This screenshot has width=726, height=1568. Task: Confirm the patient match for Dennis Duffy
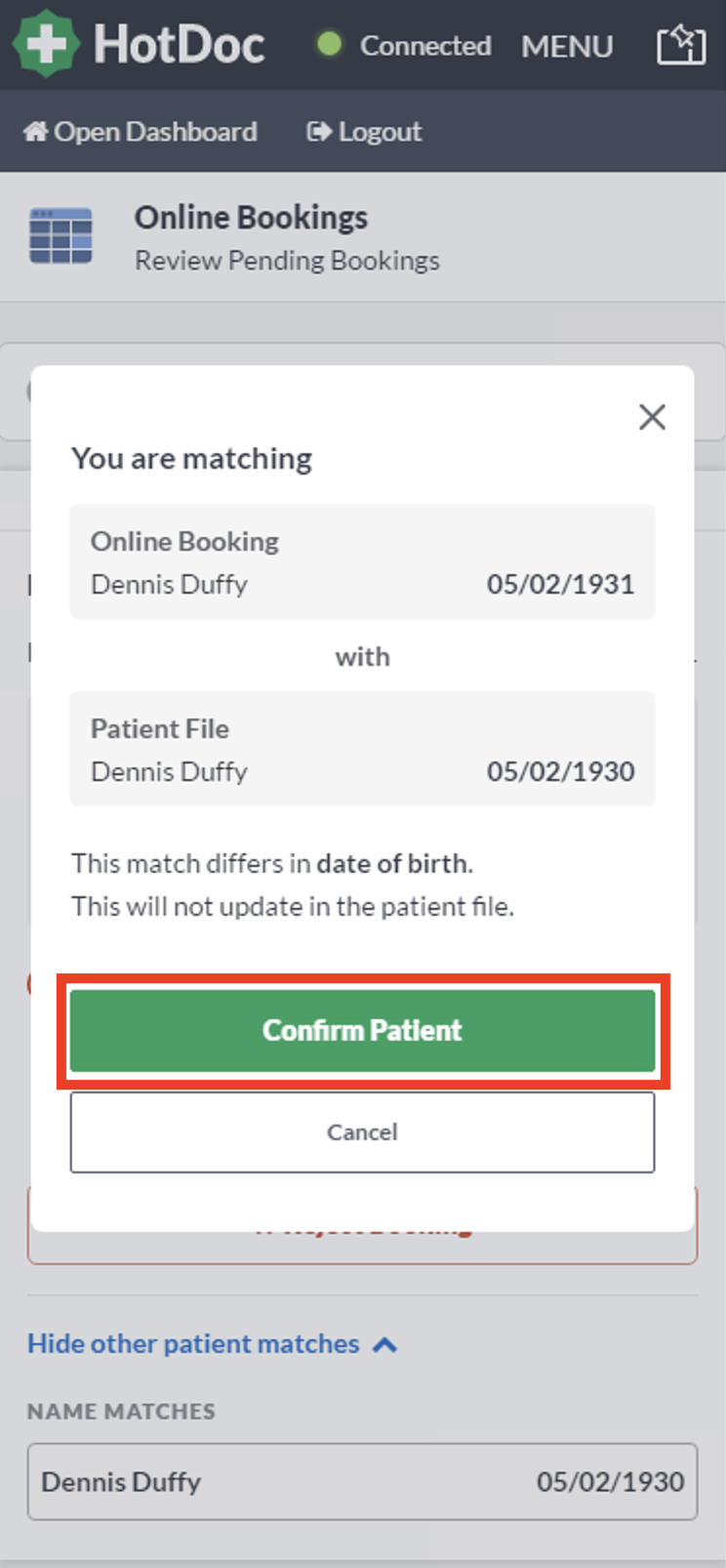[362, 1030]
